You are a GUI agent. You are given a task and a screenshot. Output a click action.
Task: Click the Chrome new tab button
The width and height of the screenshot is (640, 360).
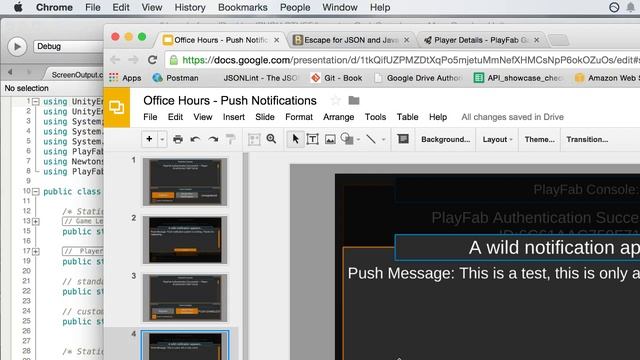click(558, 40)
